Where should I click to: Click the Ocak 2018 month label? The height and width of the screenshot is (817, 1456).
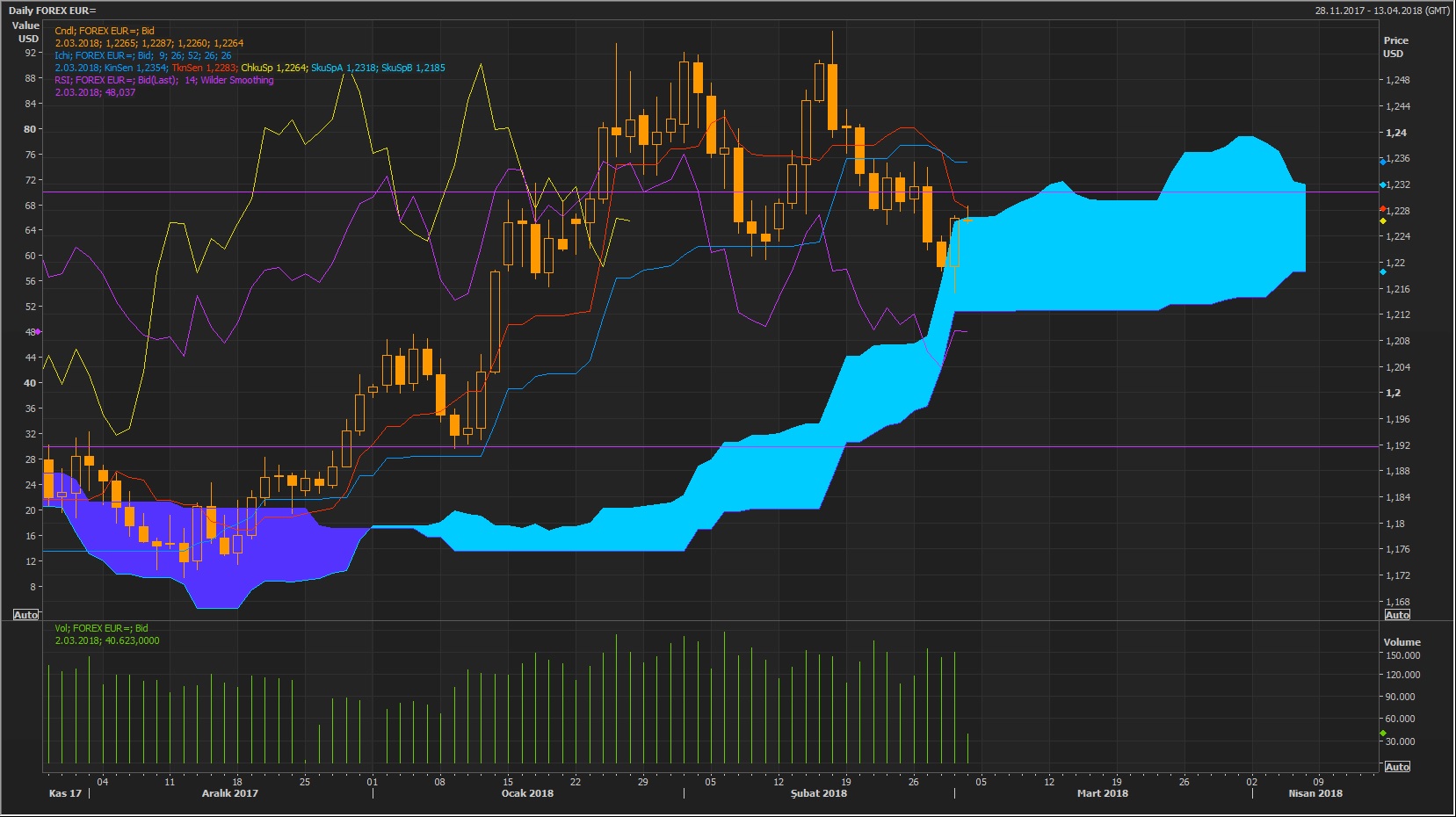[x=527, y=793]
